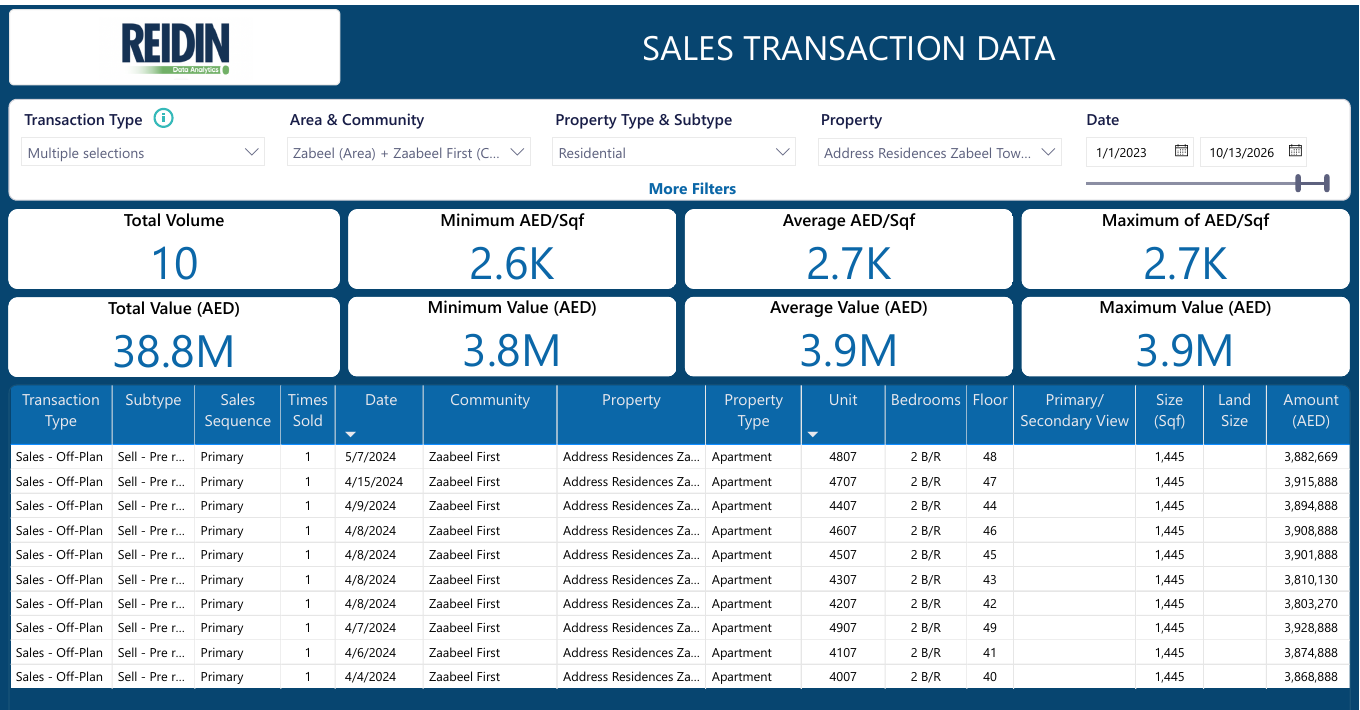
Task: Click the Transaction Type info icon
Action: (164, 119)
